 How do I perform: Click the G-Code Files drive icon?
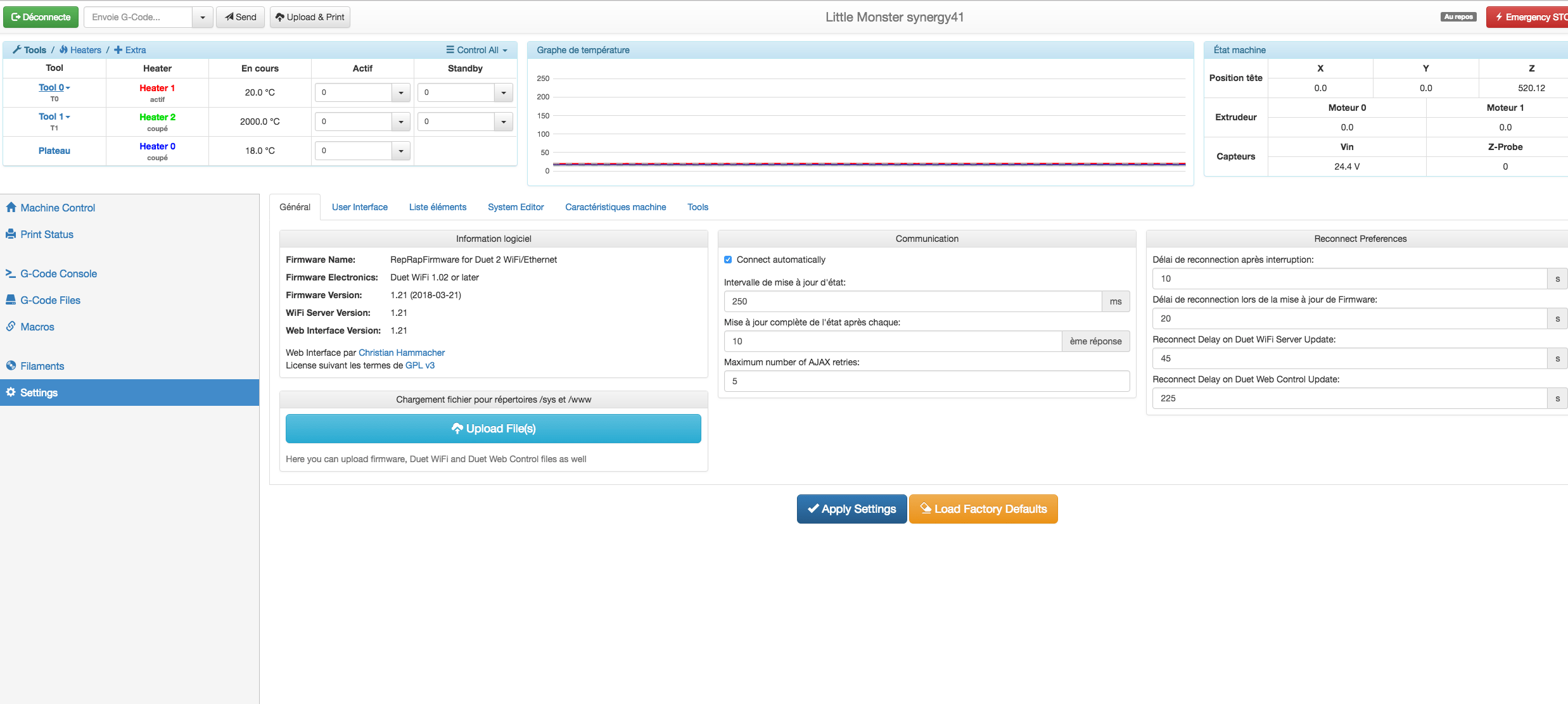click(11, 299)
